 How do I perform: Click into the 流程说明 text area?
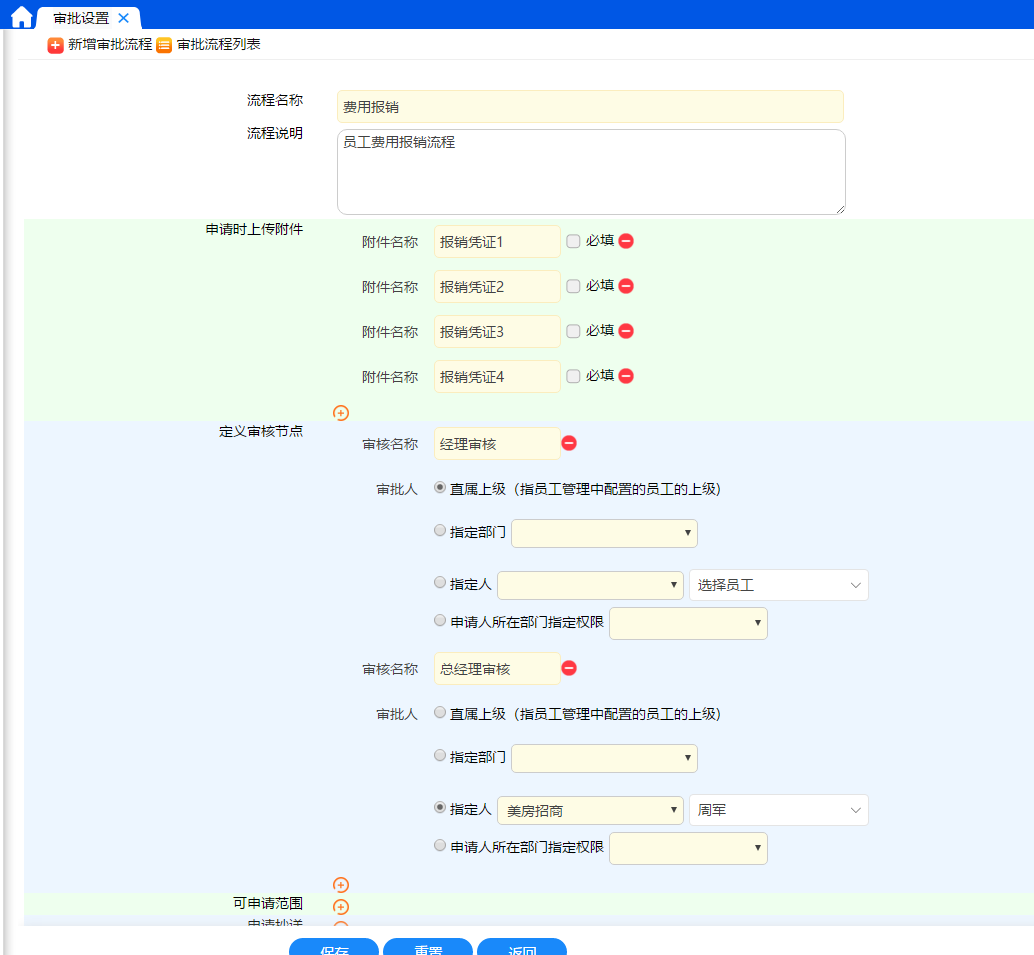tap(590, 172)
